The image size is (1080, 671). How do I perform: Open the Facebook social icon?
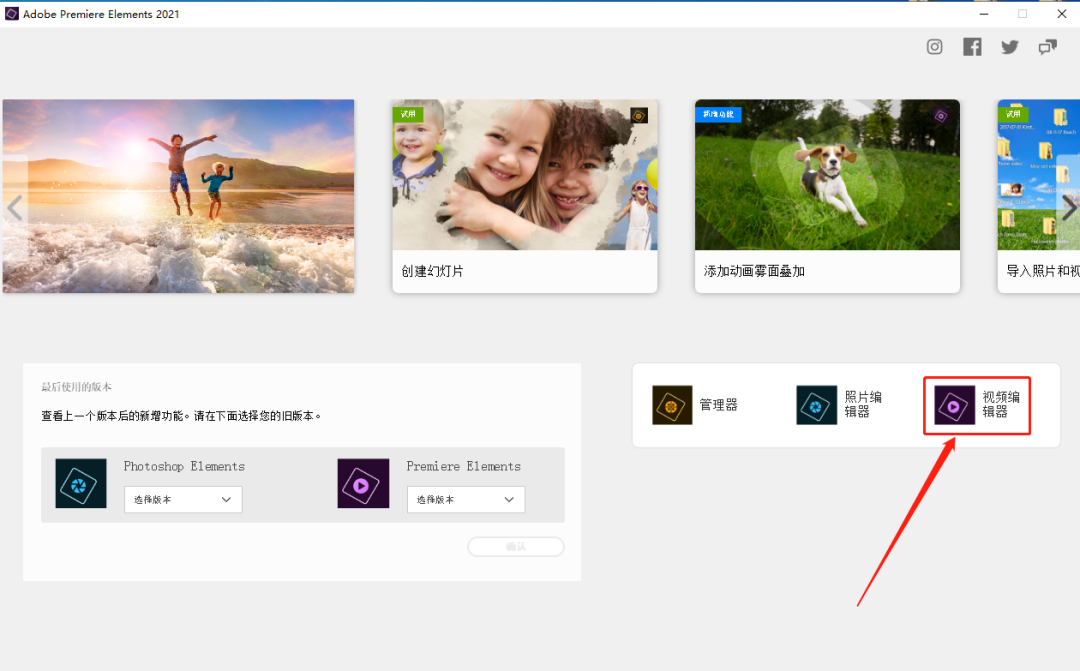(x=972, y=47)
